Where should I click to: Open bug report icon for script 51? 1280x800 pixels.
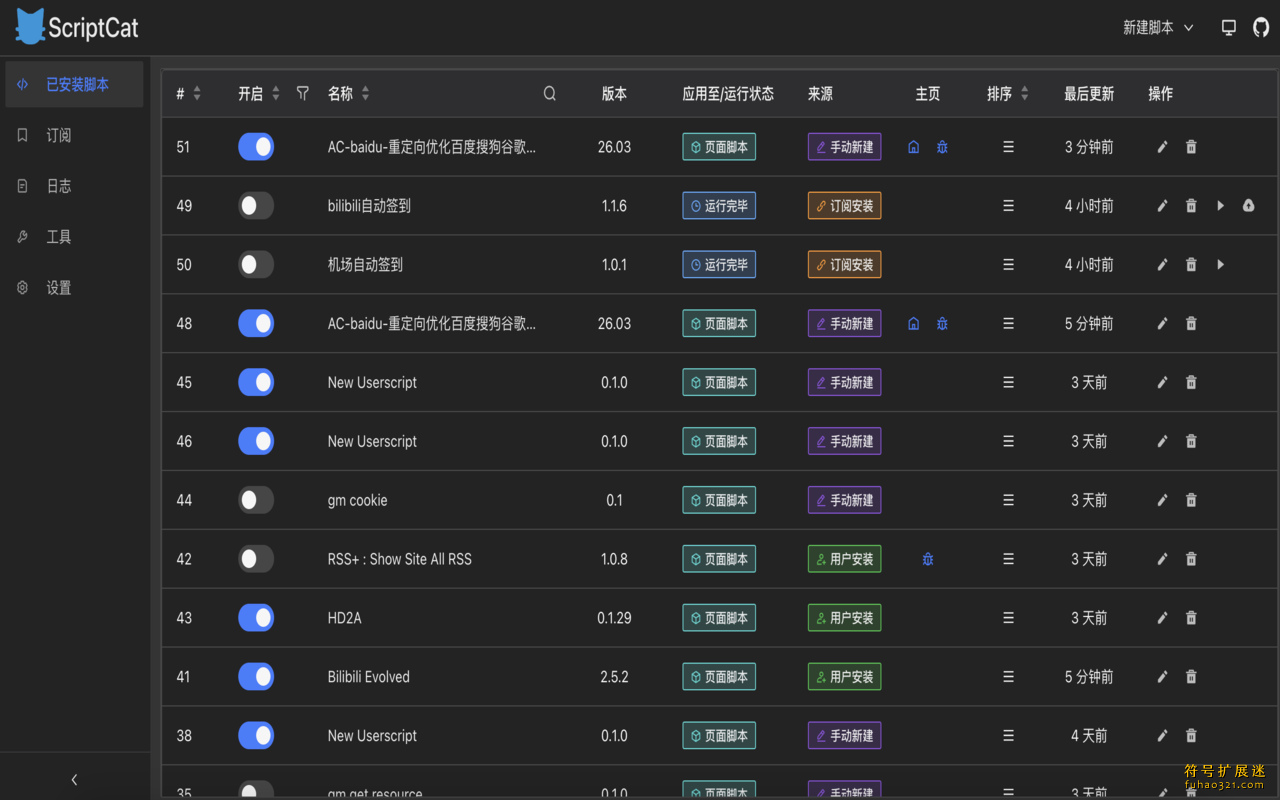click(x=942, y=147)
